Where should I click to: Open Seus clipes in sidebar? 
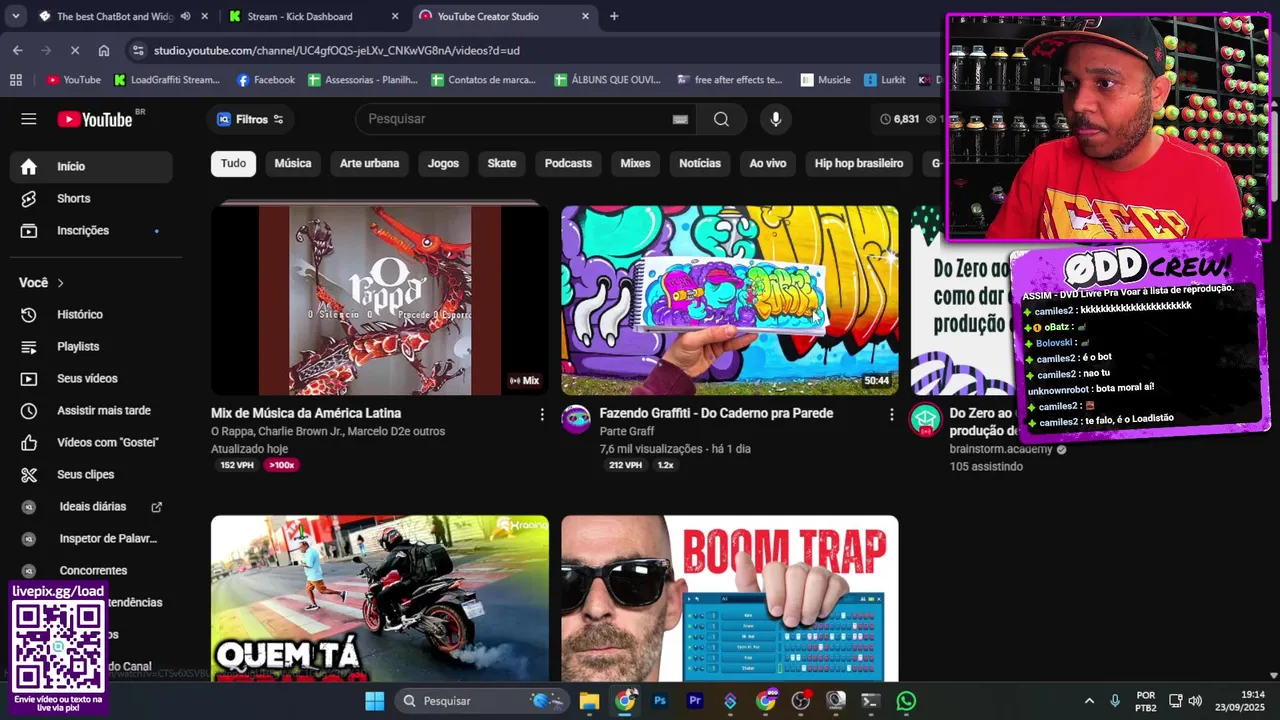(x=91, y=475)
